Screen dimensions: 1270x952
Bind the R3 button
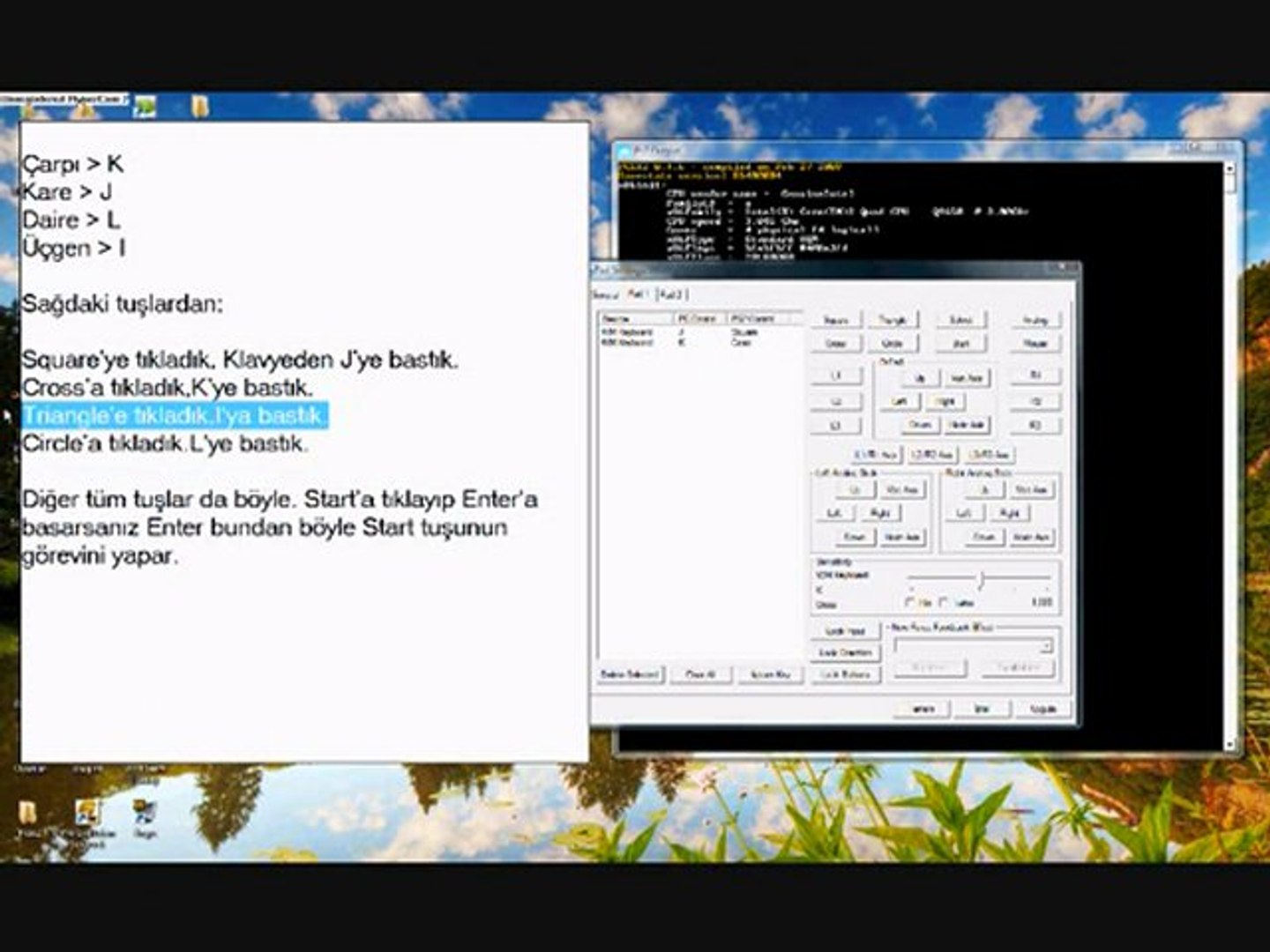pyautogui.click(x=1035, y=425)
